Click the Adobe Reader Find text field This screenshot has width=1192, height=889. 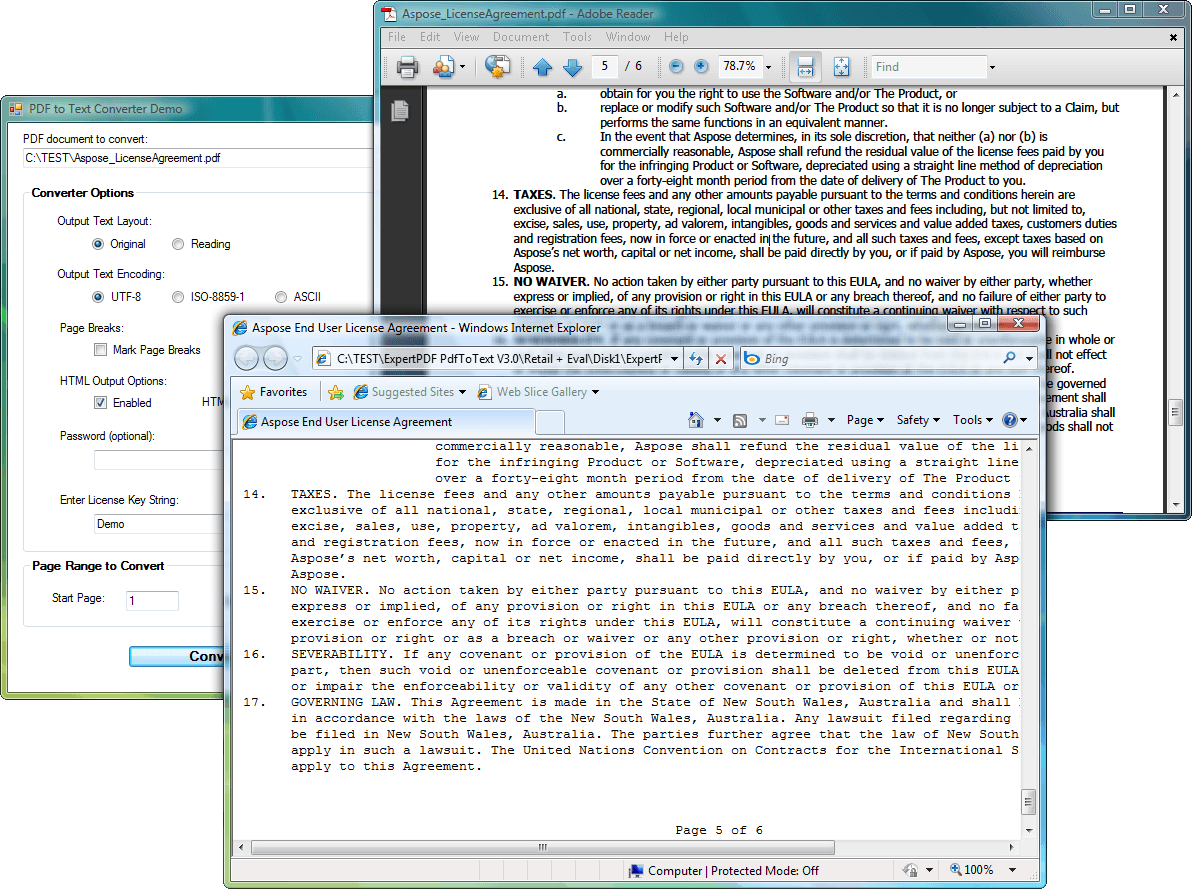[x=929, y=67]
